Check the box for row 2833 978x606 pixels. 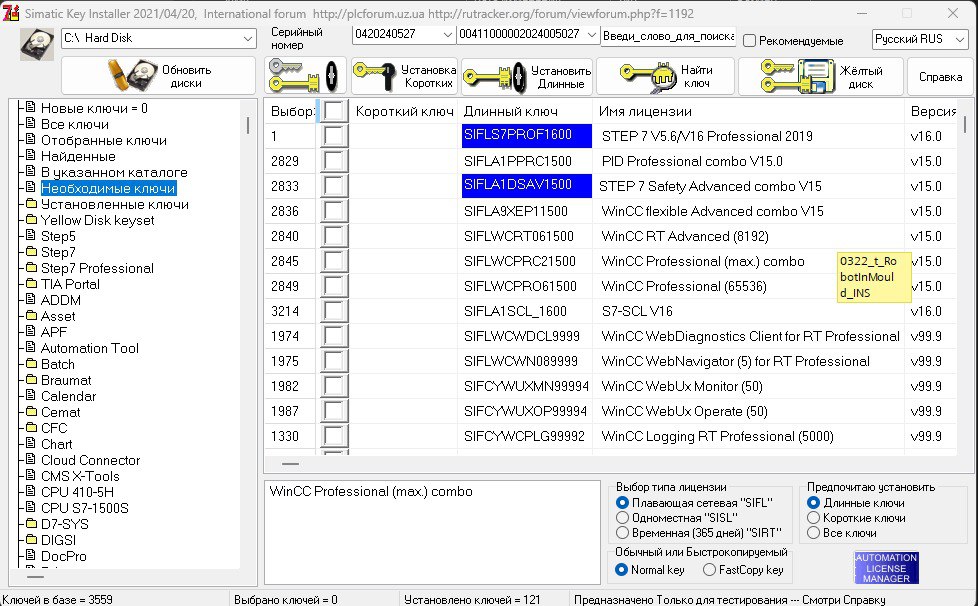click(334, 186)
